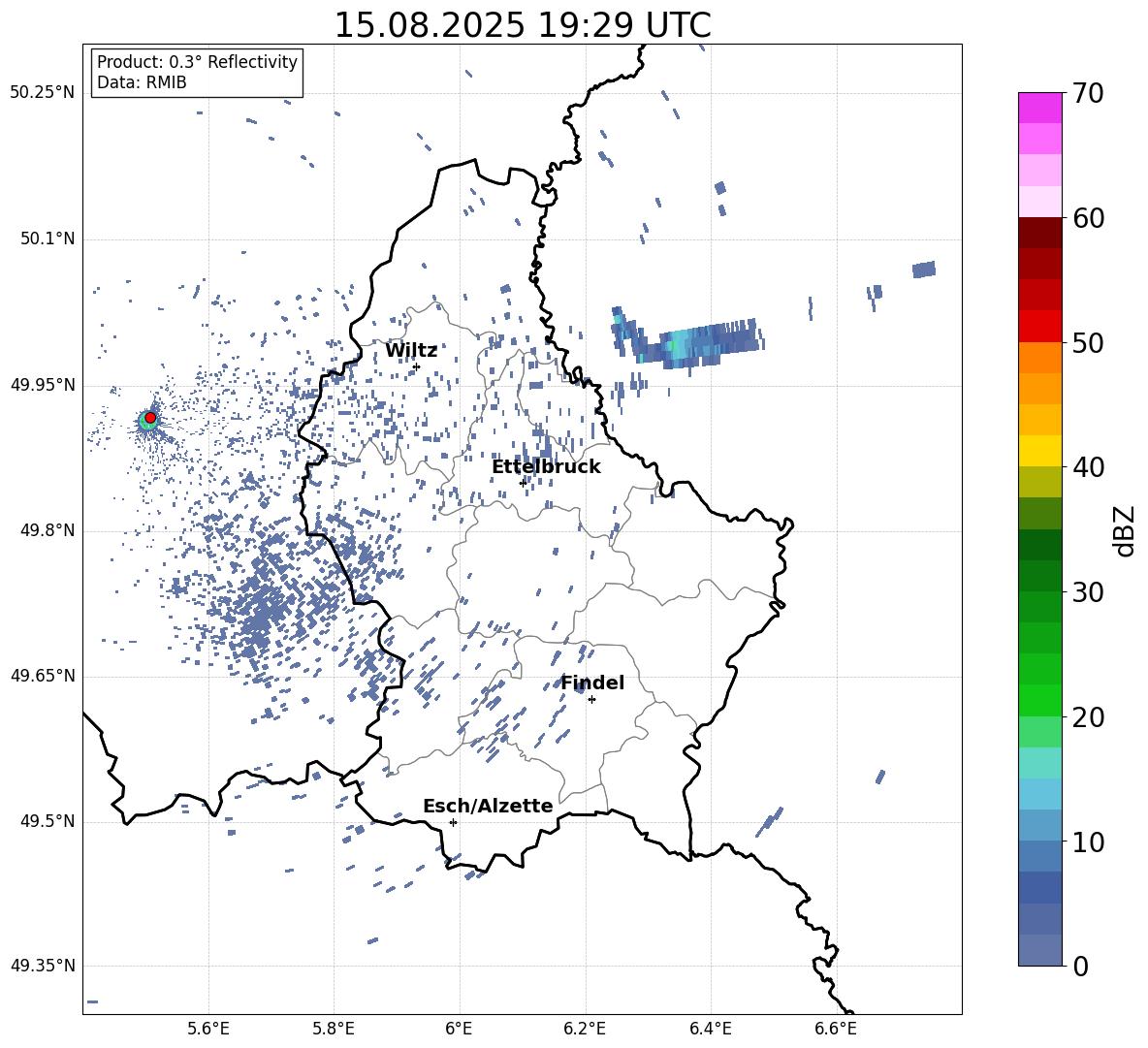Click the 50.1°N latitude label
Image resolution: width=1148 pixels, height=1048 pixels.
click(x=47, y=239)
